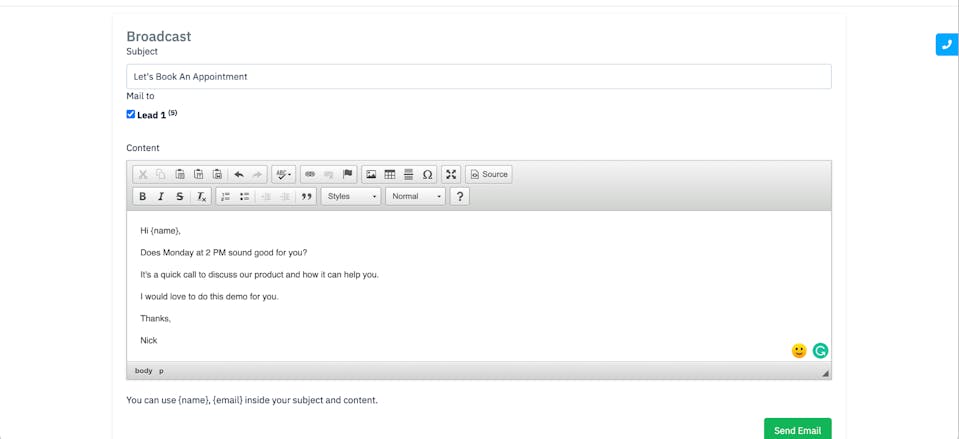Viewport: 959px width, 439px height.
Task: Select the body element path item
Action: pos(144,371)
